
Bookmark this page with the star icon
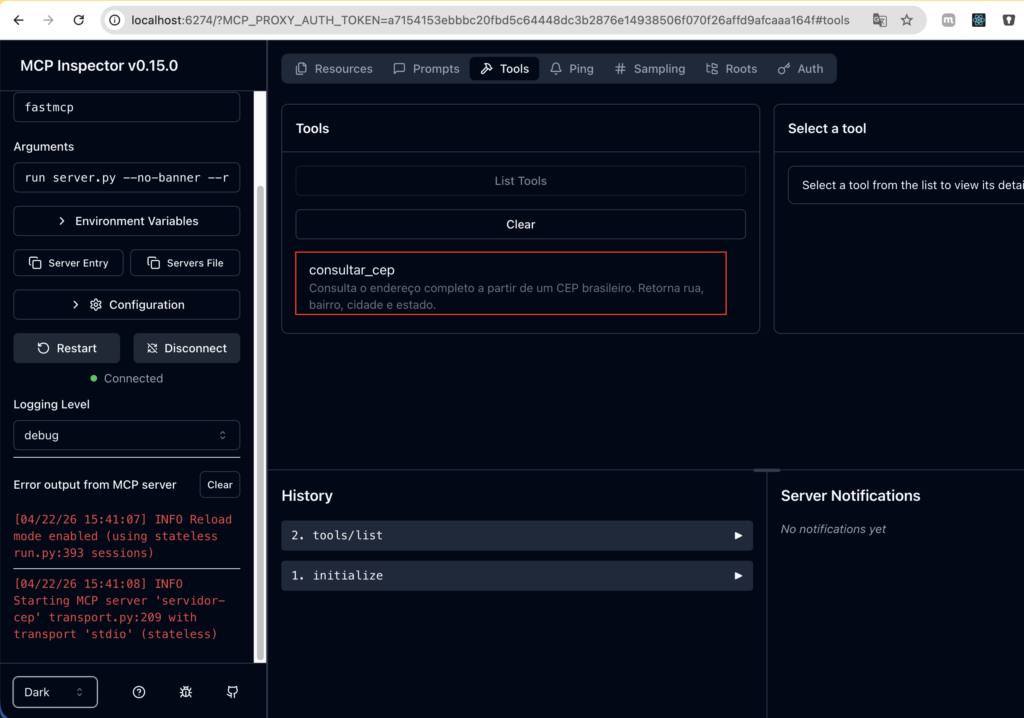coord(907,20)
